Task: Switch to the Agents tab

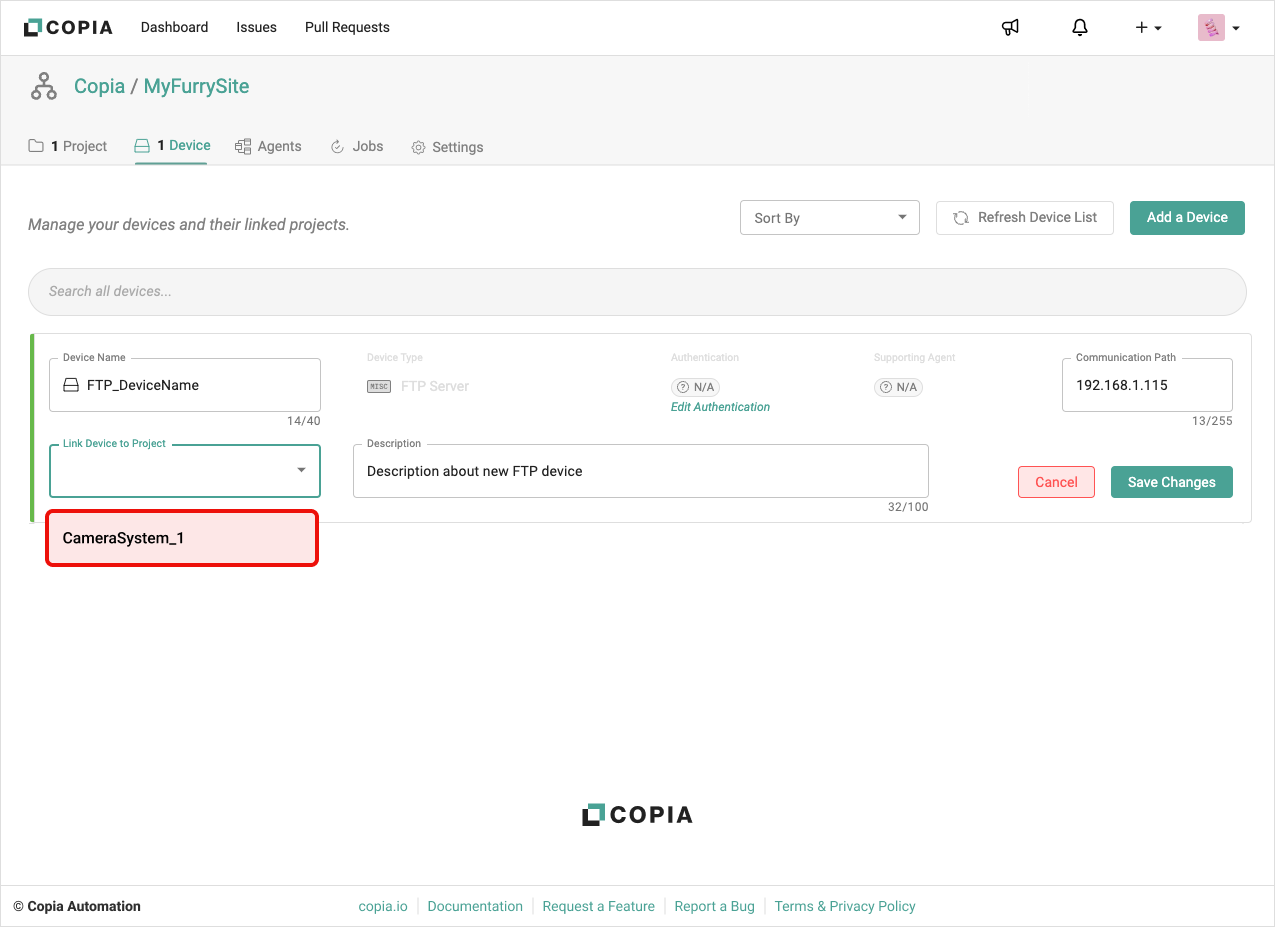Action: [x=268, y=146]
